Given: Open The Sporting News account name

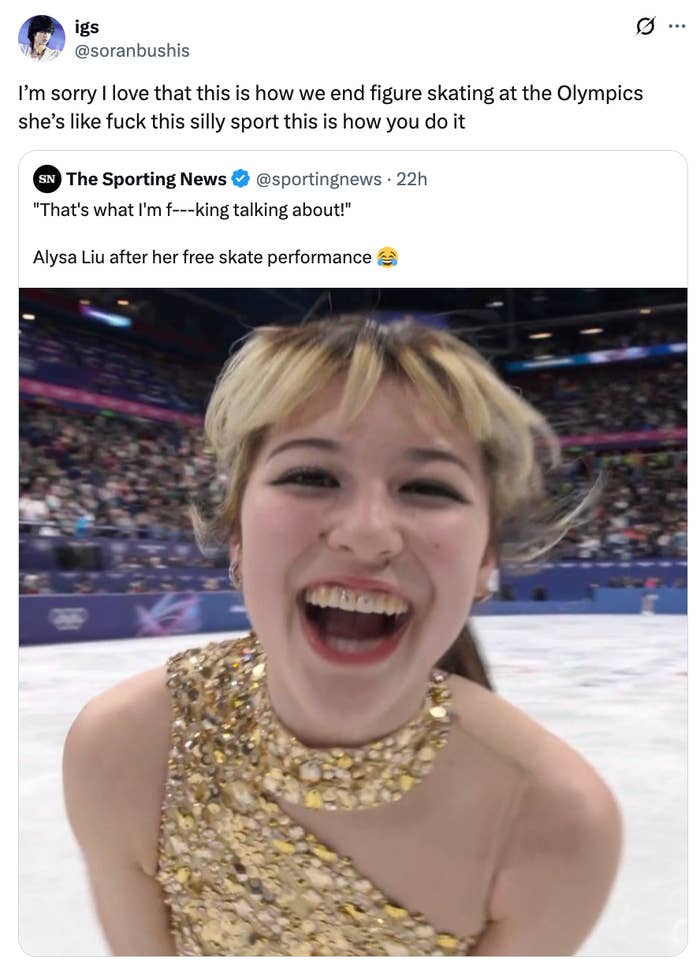Looking at the screenshot, I should [x=146, y=179].
